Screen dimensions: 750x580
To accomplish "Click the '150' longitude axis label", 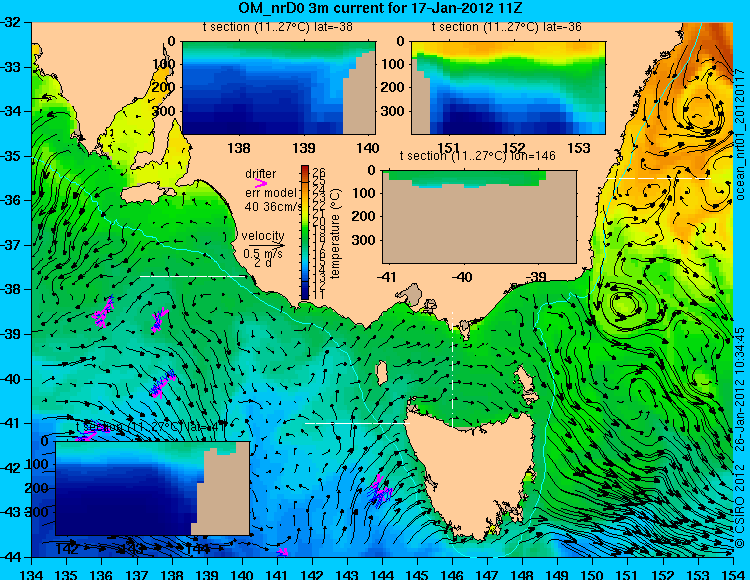I will tap(592, 574).
